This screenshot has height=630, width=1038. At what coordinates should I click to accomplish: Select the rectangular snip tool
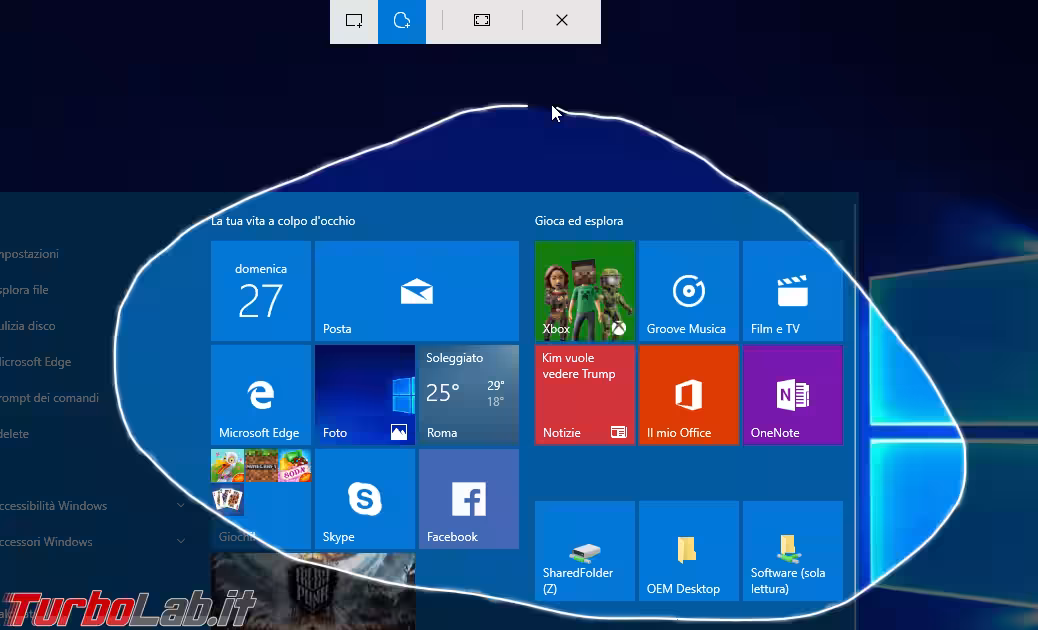[354, 21]
